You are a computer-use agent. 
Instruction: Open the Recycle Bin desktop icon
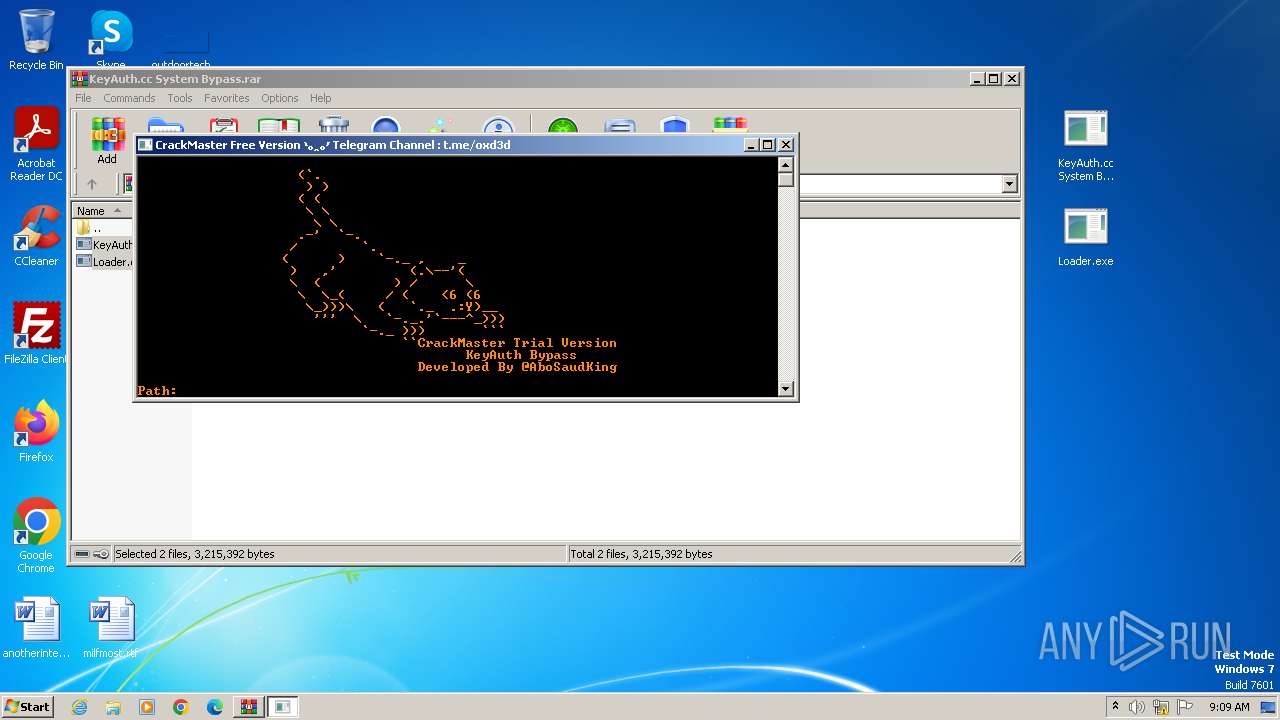(x=36, y=40)
